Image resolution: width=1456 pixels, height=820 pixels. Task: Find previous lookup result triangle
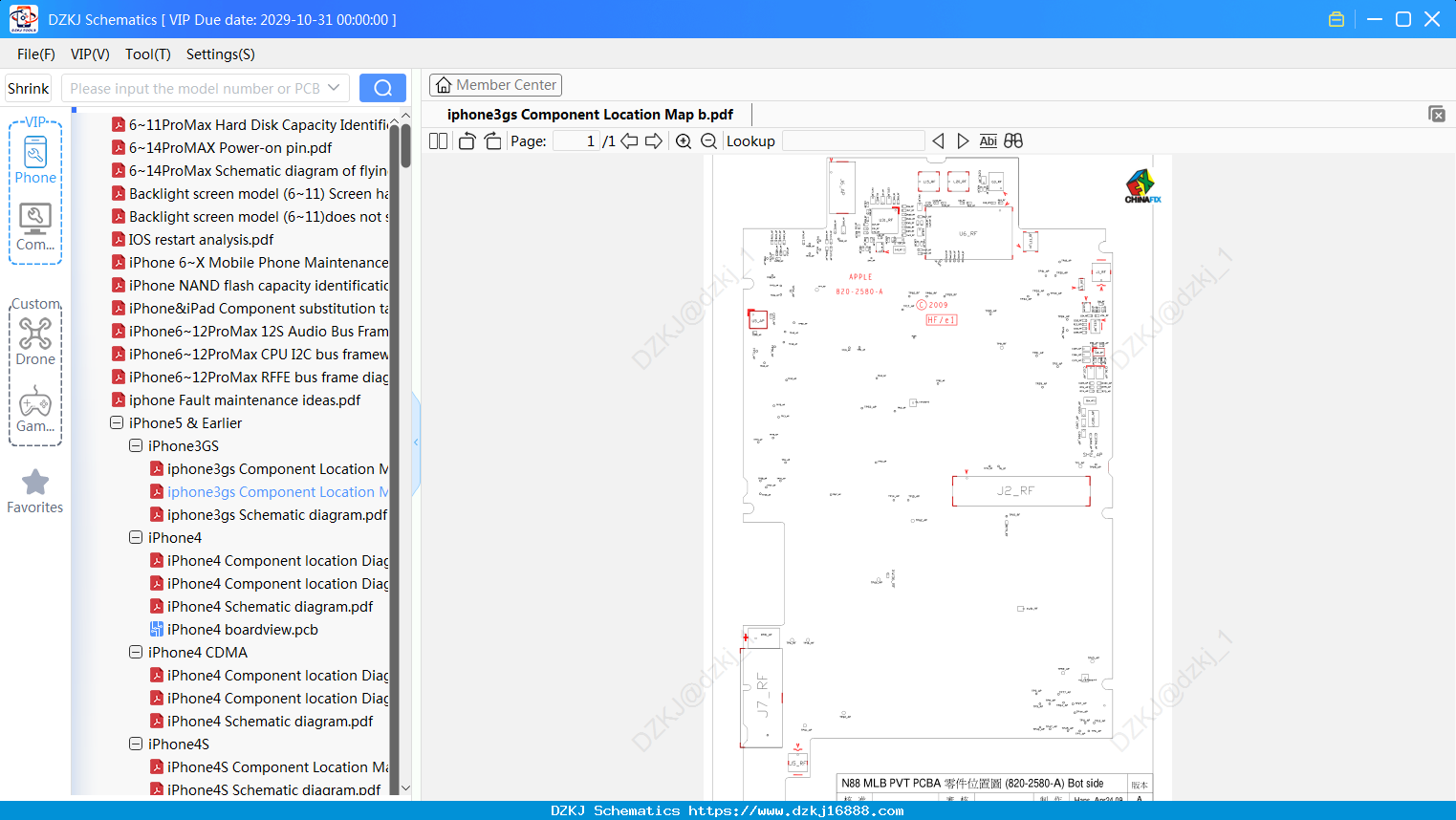pos(938,141)
